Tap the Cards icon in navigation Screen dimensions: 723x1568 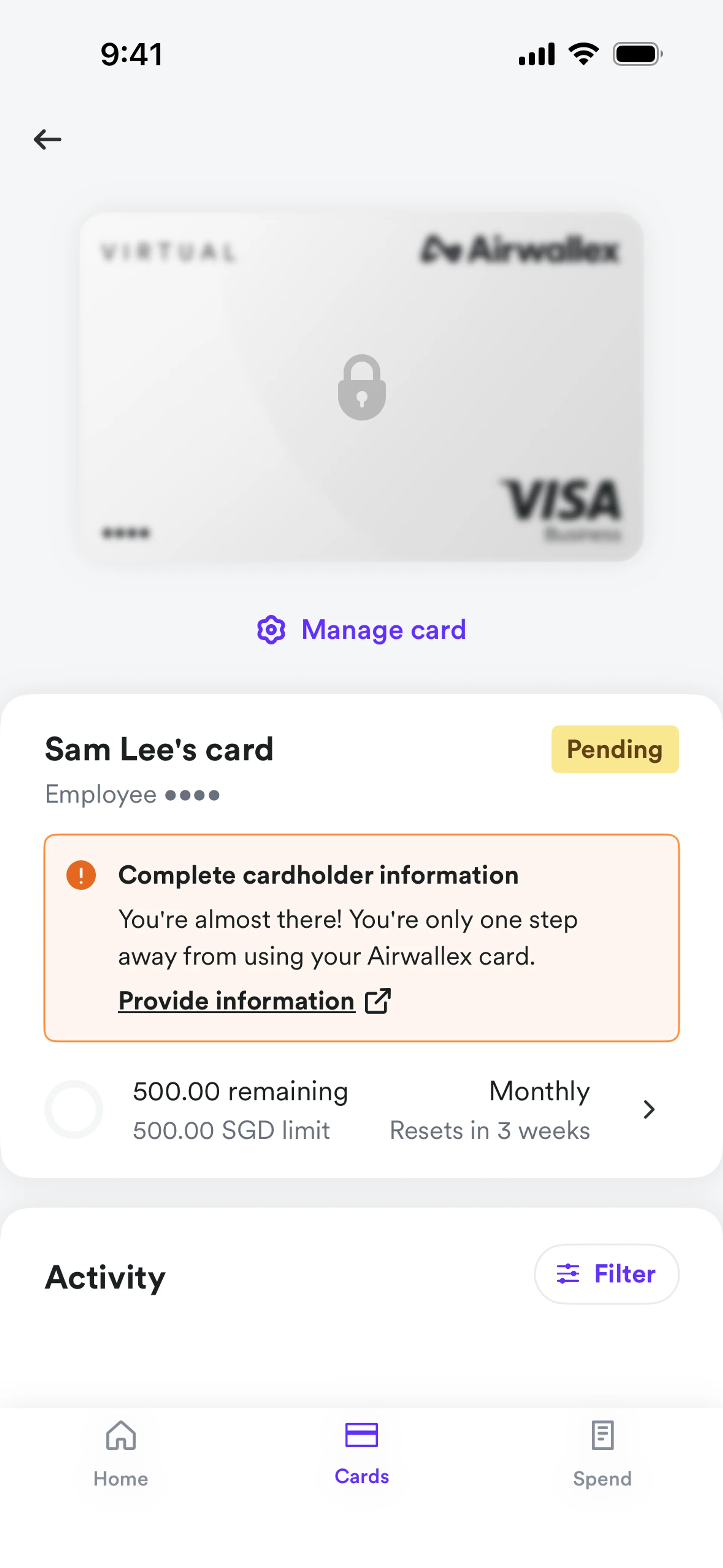(x=361, y=1435)
